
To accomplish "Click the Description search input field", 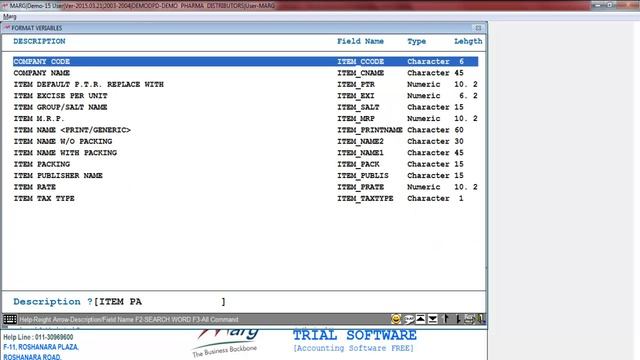I will point(160,302).
